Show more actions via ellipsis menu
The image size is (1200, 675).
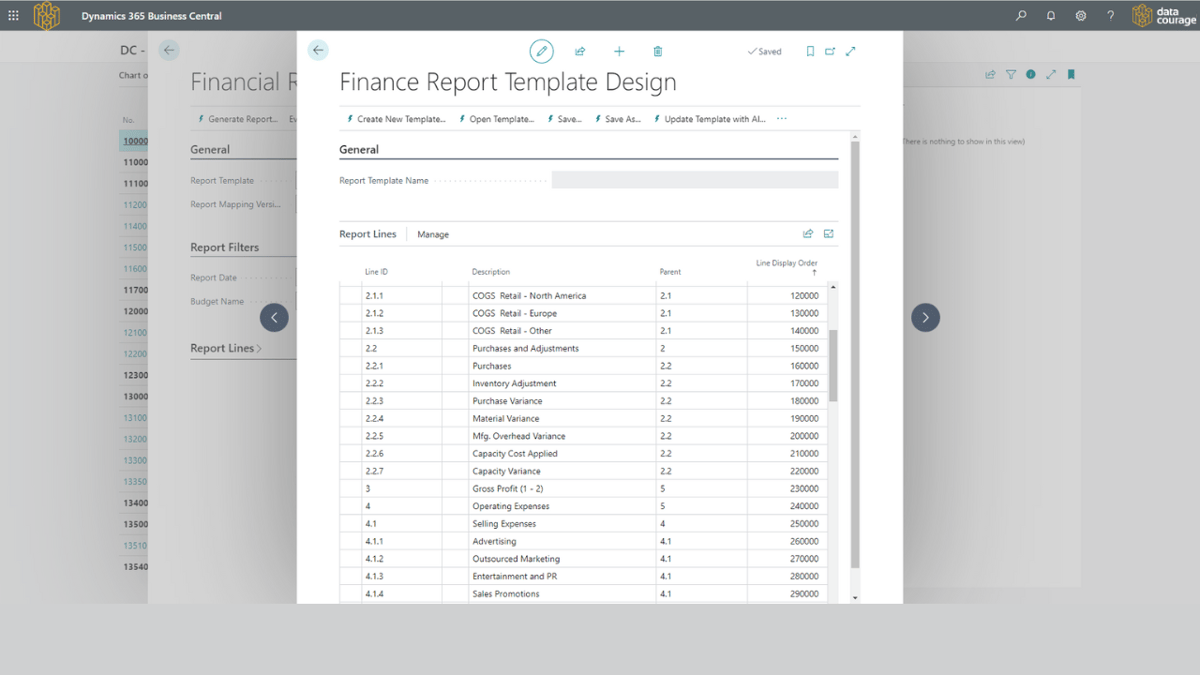tap(782, 119)
